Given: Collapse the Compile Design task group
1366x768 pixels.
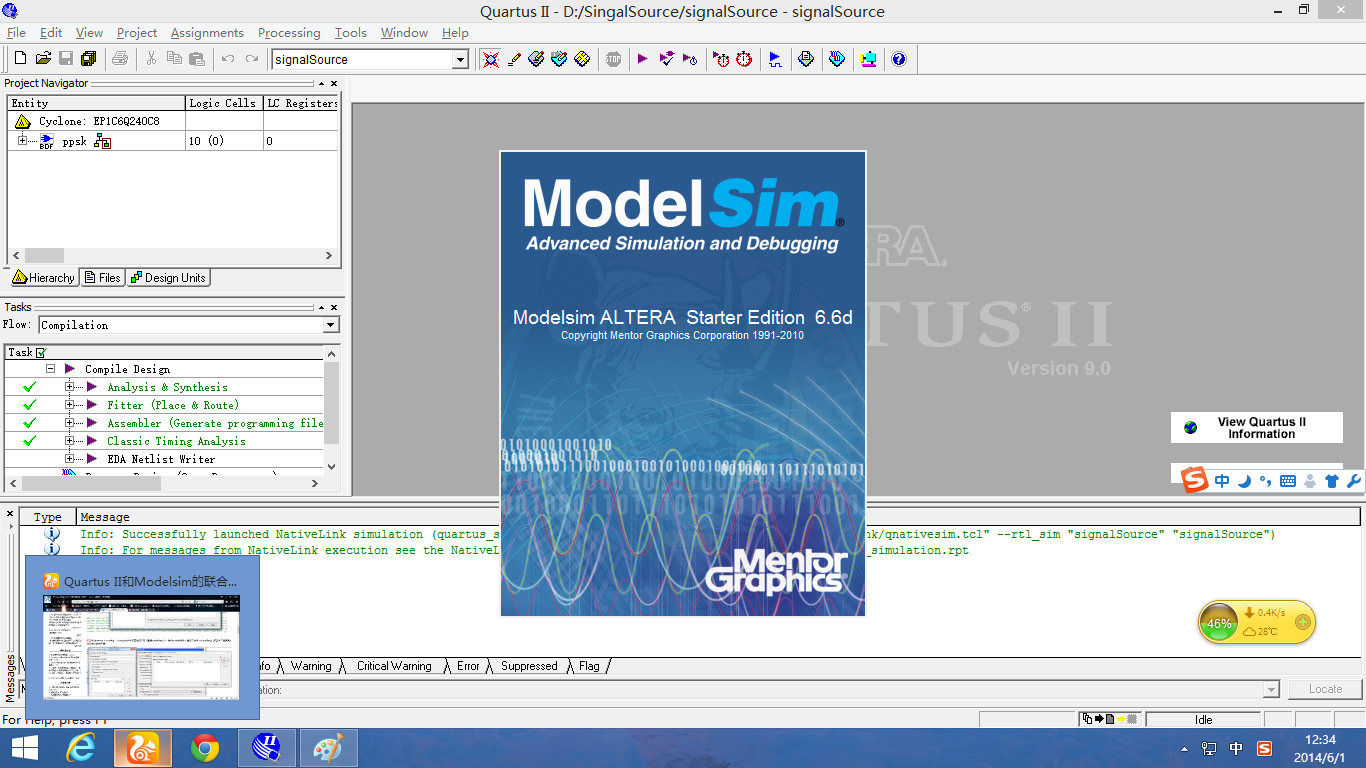Looking at the screenshot, I should [x=50, y=369].
